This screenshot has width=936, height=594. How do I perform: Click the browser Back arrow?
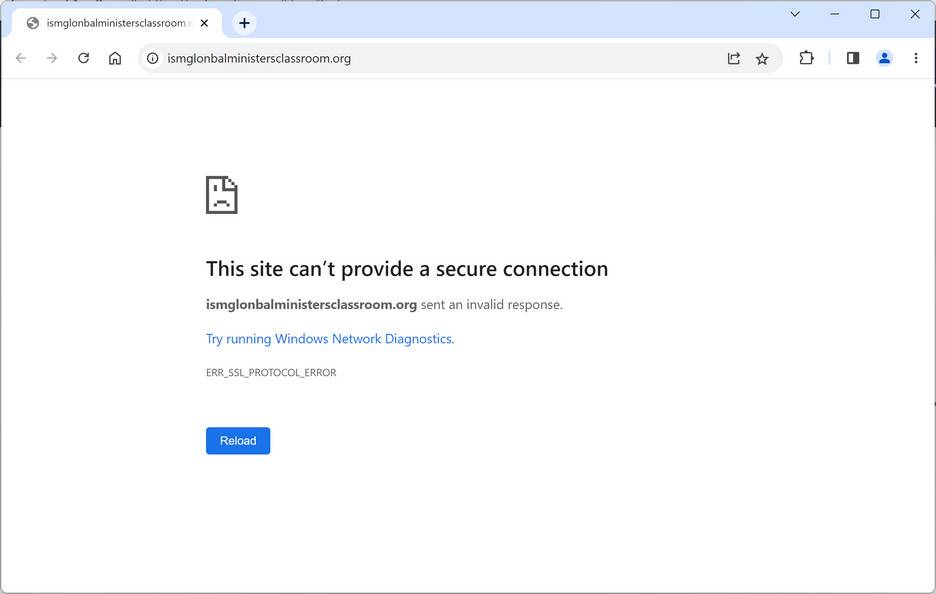point(21,58)
